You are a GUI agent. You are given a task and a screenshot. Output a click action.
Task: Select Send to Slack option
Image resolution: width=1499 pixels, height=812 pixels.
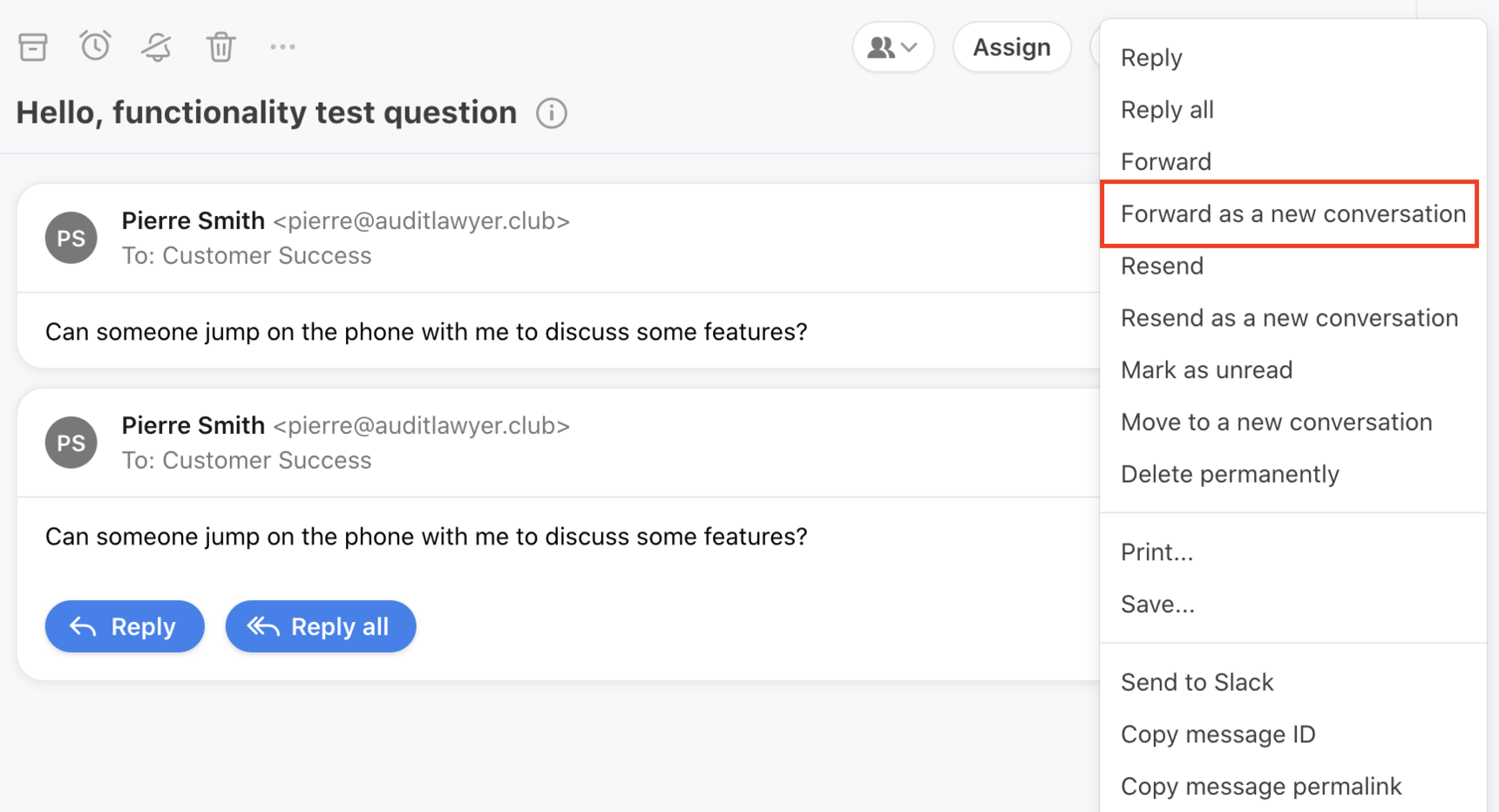point(1197,682)
